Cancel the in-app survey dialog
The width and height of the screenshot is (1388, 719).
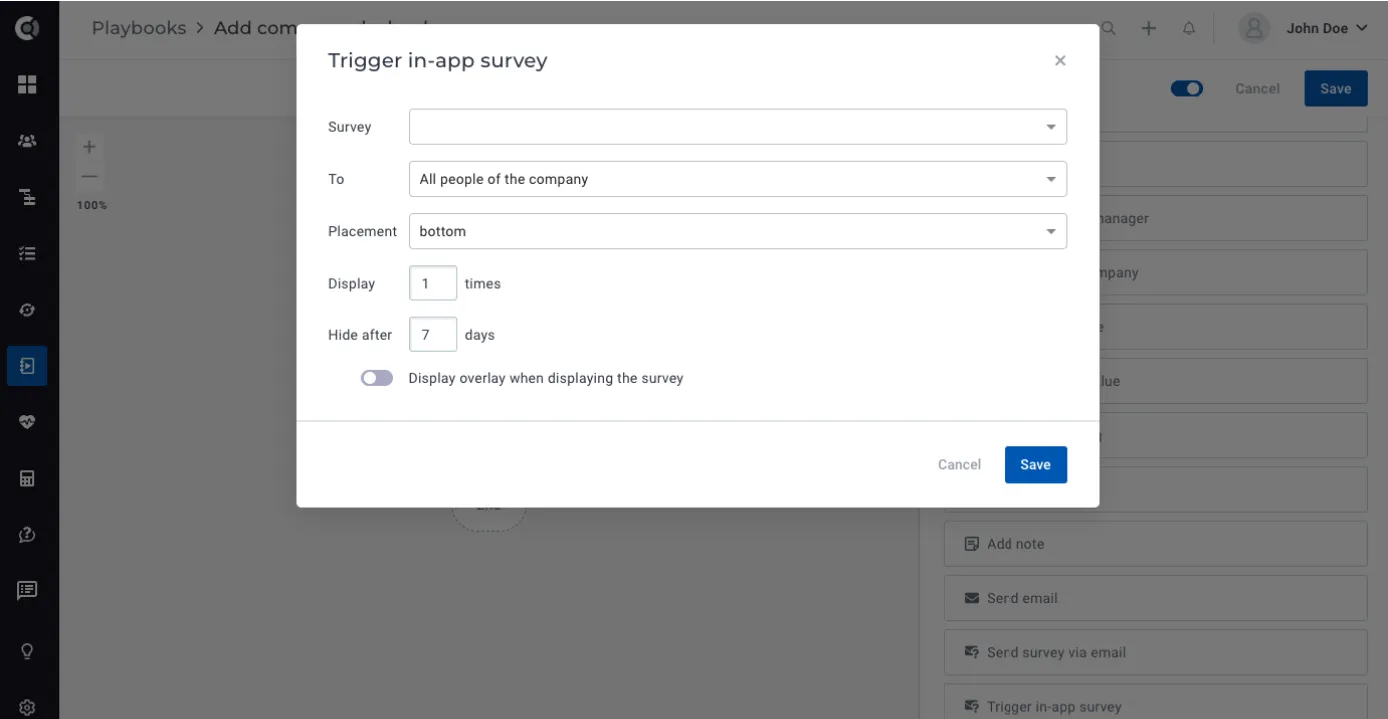959,464
